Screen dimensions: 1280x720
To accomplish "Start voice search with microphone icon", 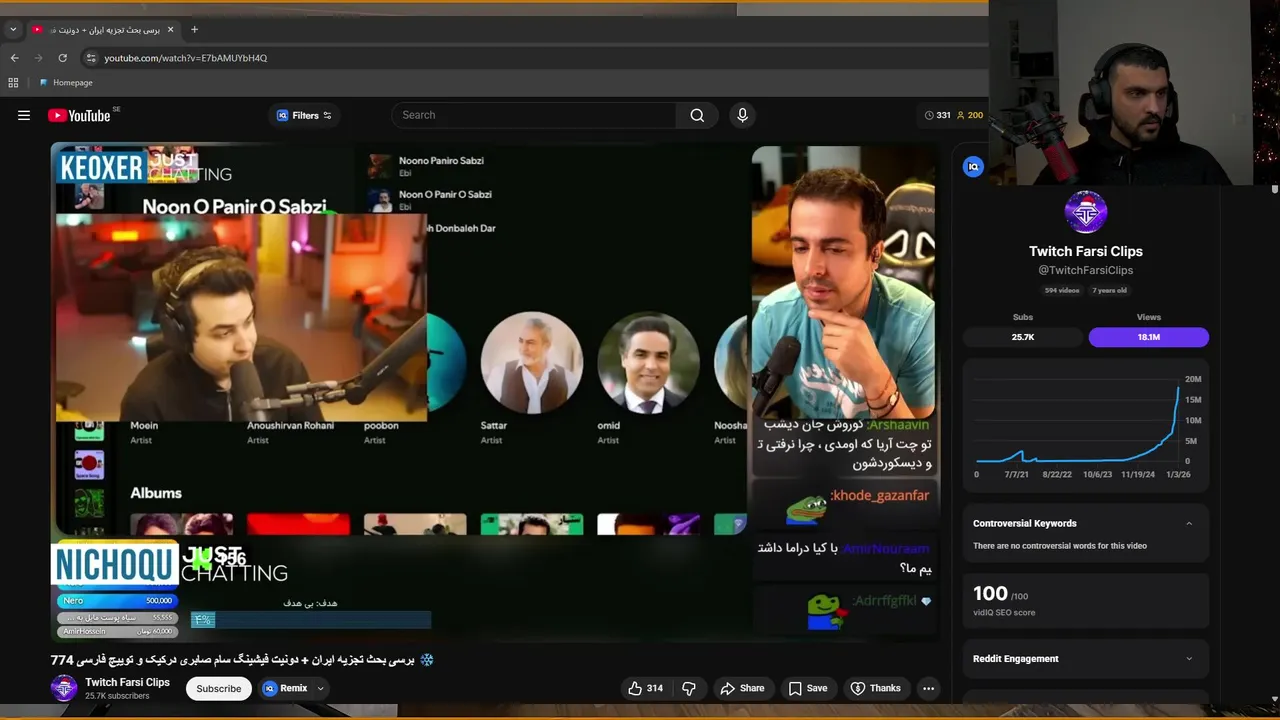I will [x=742, y=115].
